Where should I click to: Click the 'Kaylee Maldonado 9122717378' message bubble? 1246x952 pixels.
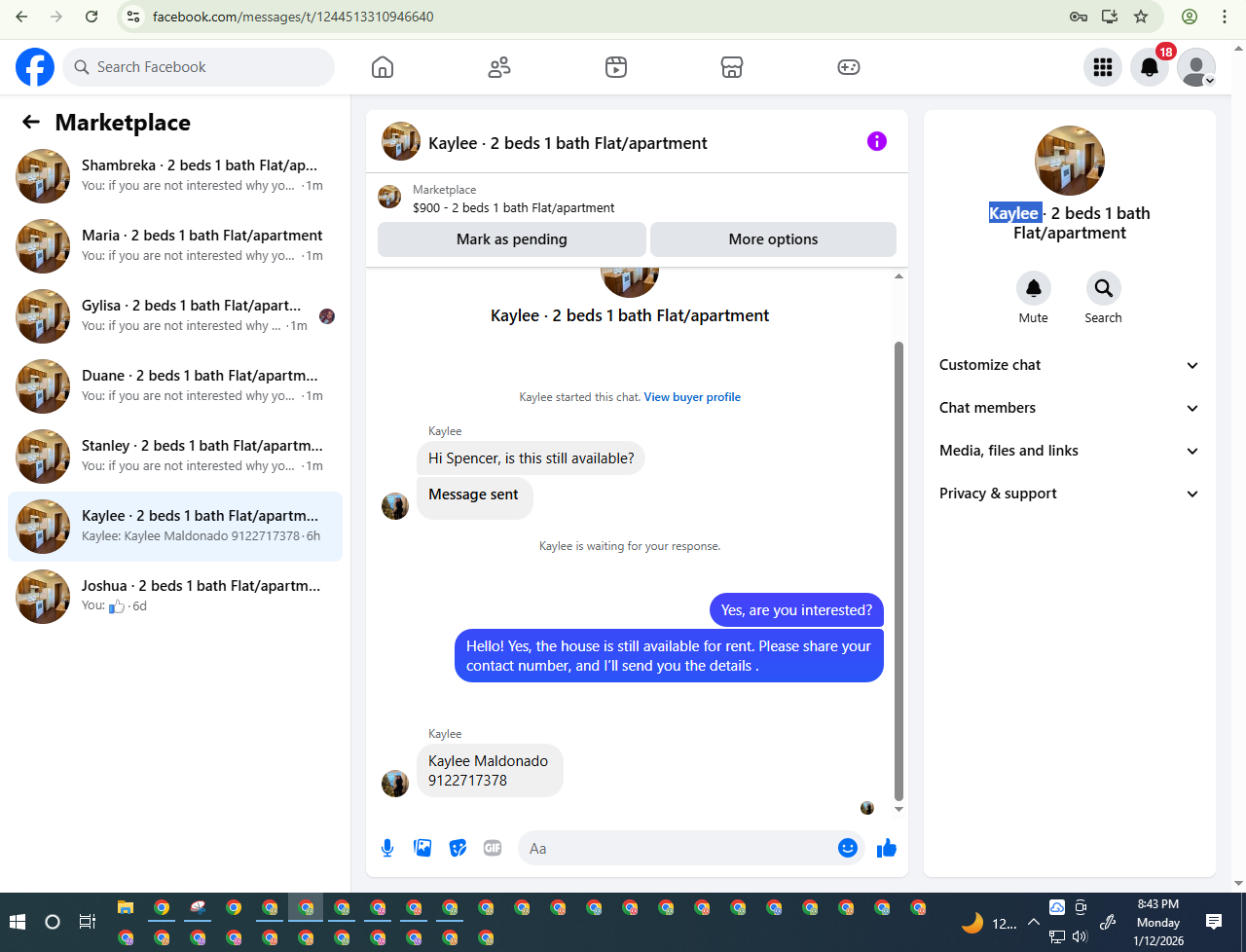click(489, 770)
